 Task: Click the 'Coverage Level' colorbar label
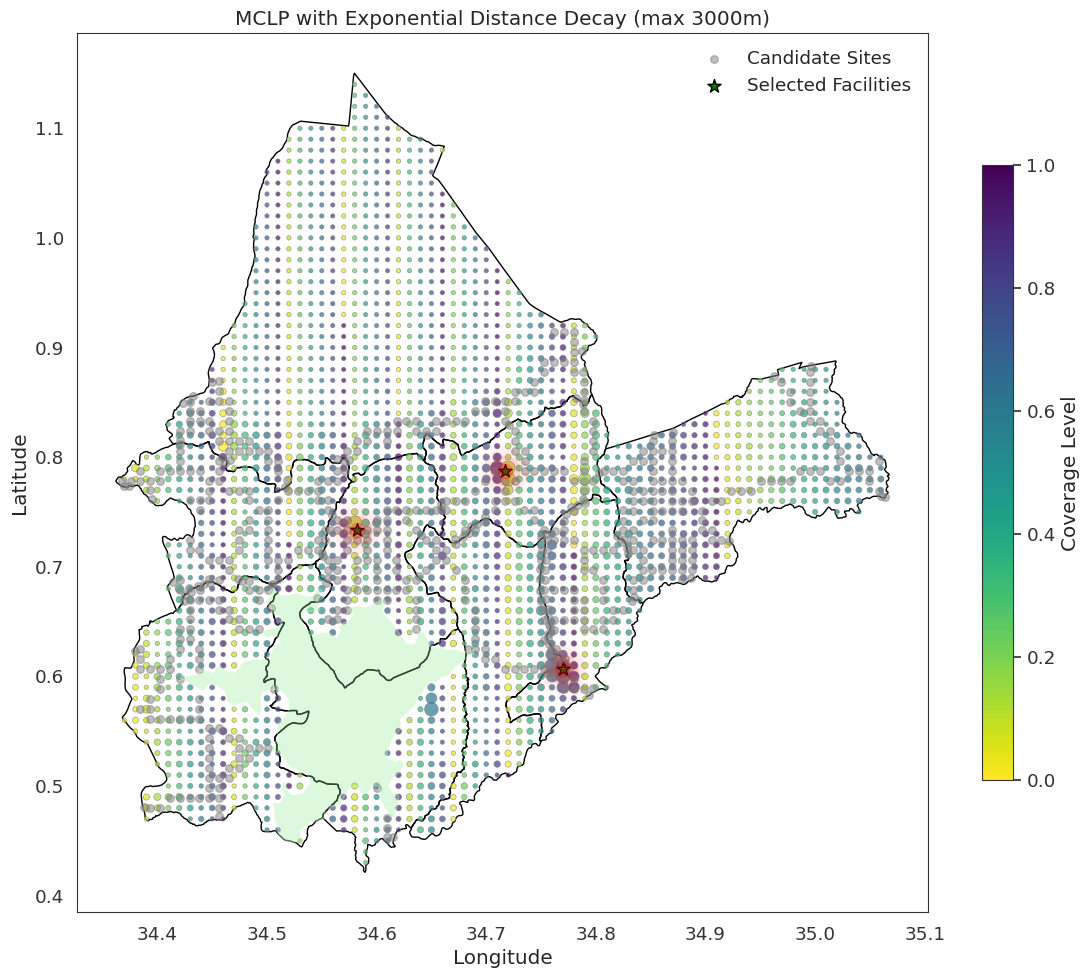coord(1069,473)
